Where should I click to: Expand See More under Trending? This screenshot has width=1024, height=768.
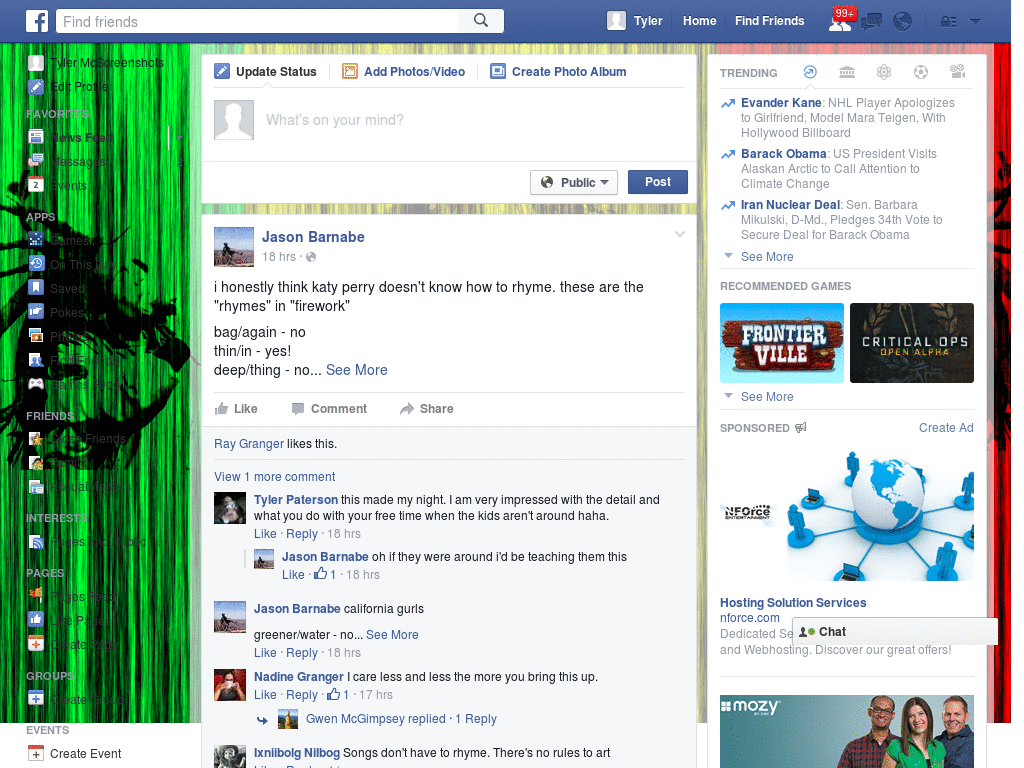(767, 257)
